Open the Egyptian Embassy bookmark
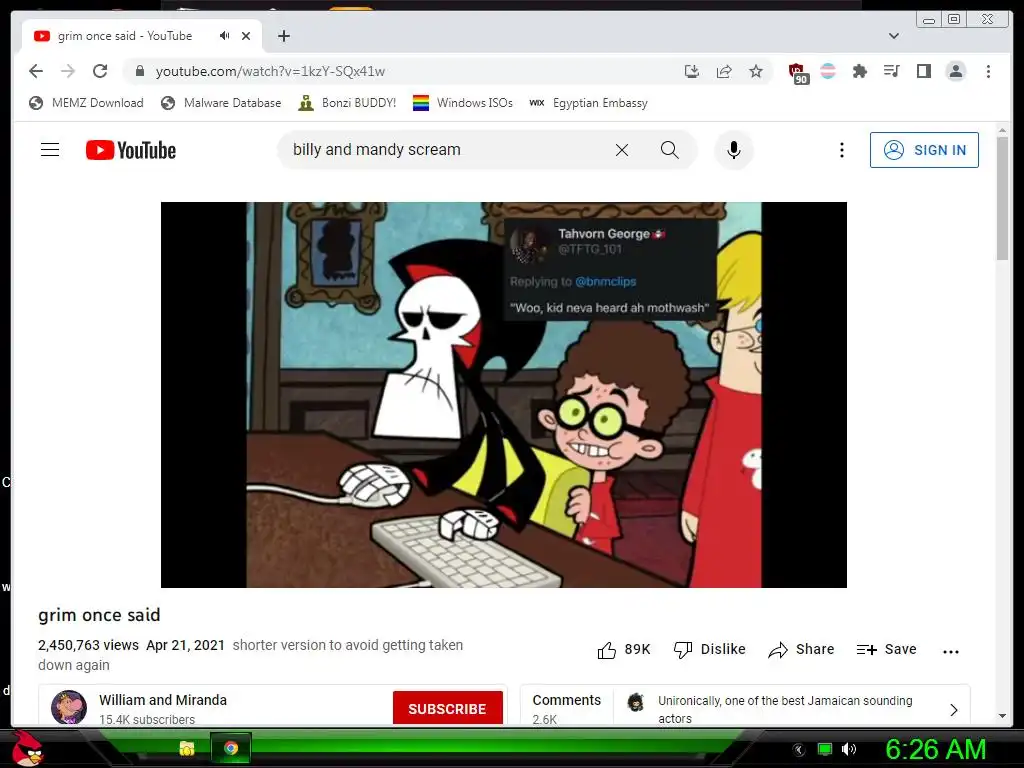 tap(588, 103)
